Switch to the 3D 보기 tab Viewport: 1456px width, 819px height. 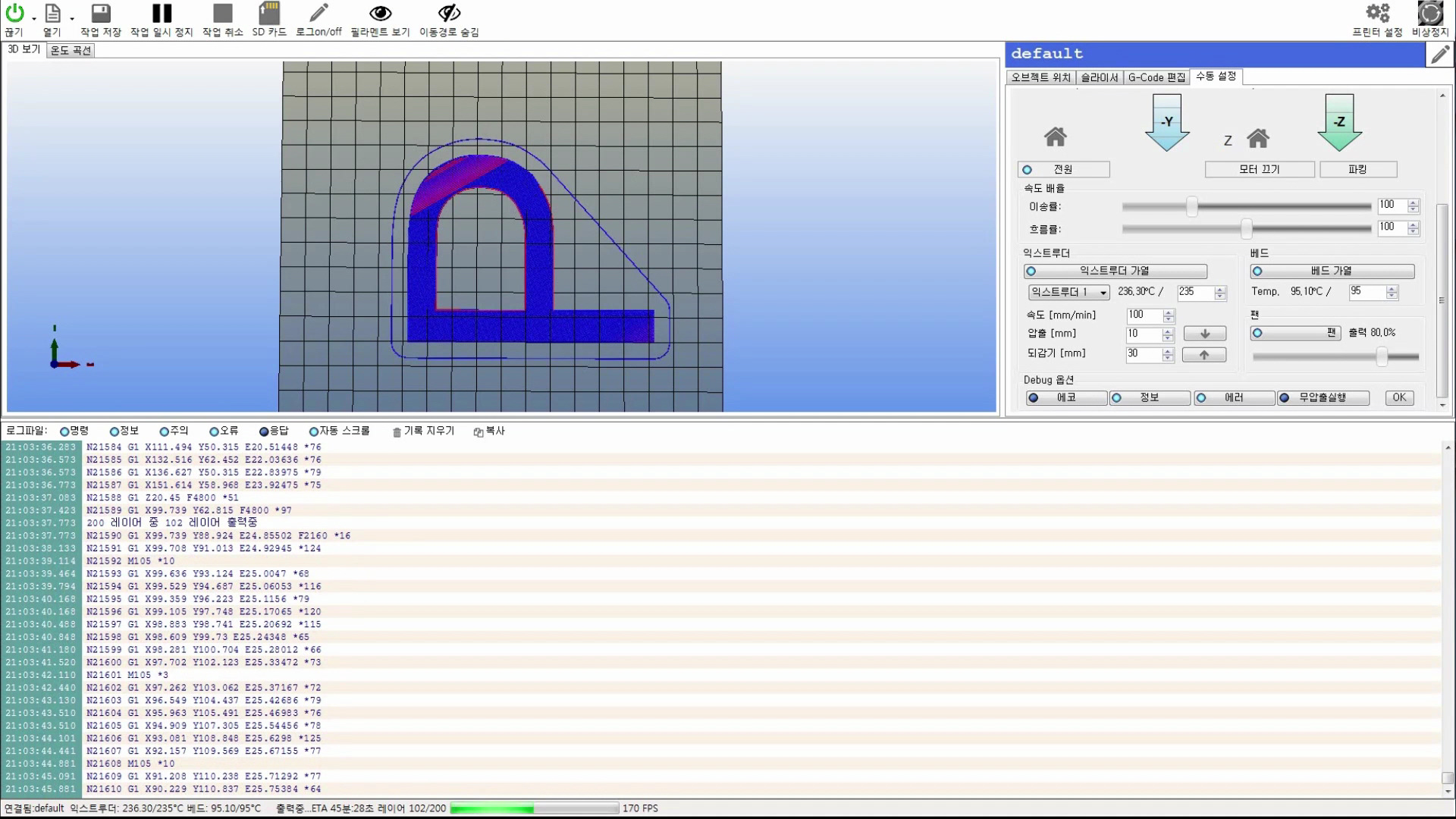pos(24,49)
